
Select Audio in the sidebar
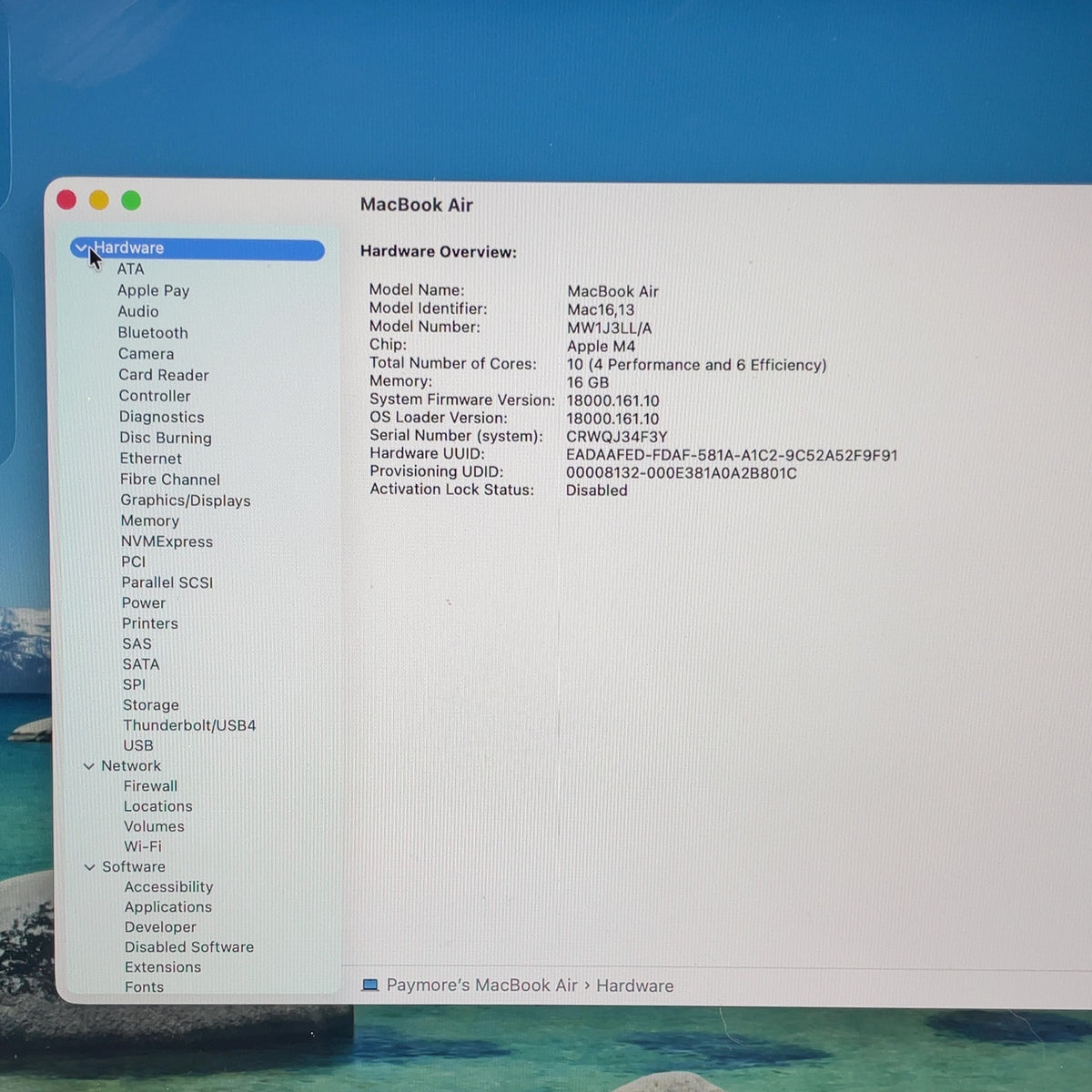(x=137, y=311)
